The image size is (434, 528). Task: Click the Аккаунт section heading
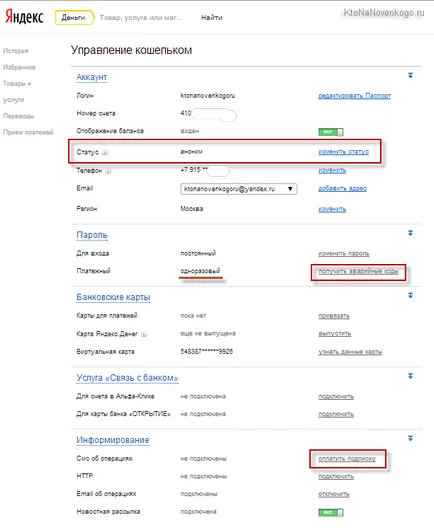(92, 77)
